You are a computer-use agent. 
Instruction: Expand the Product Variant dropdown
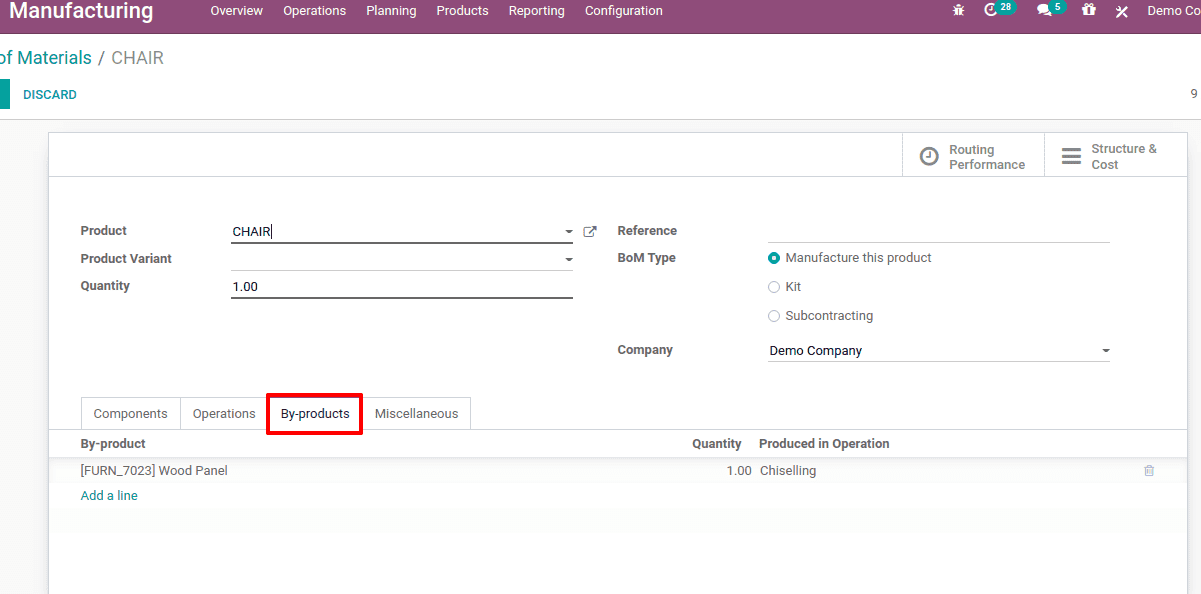[568, 259]
